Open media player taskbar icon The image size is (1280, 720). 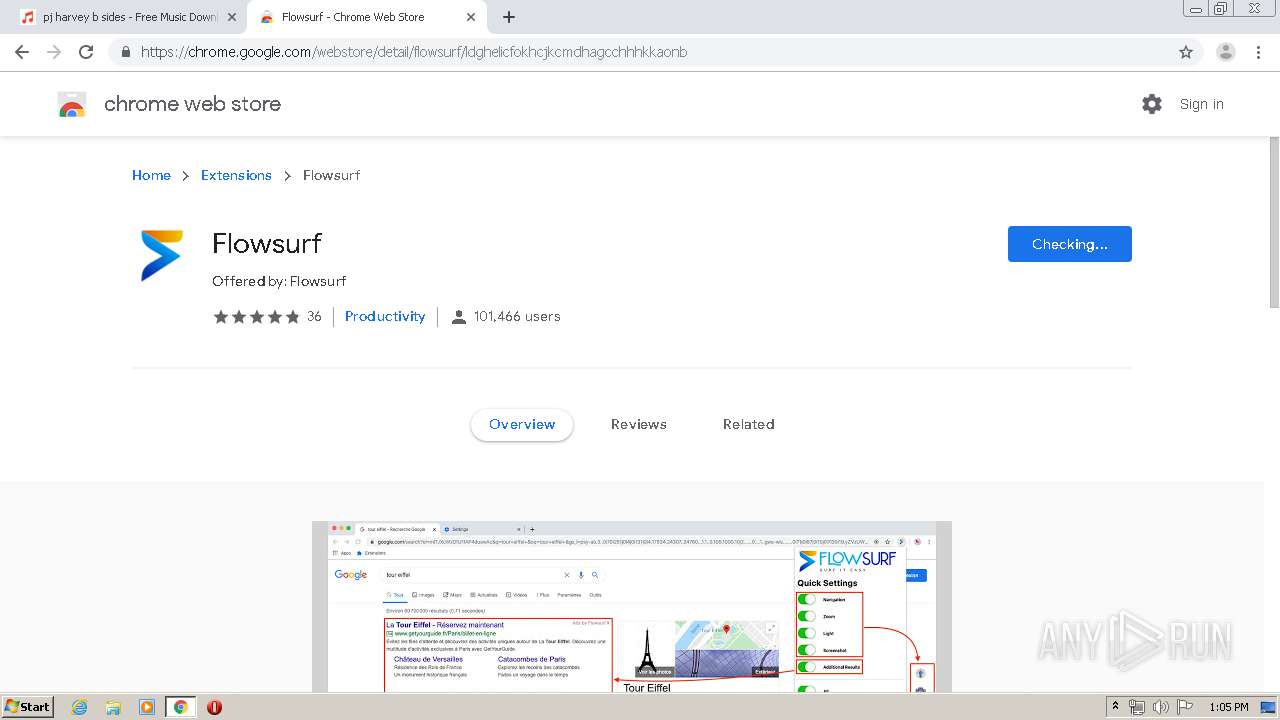coord(147,707)
